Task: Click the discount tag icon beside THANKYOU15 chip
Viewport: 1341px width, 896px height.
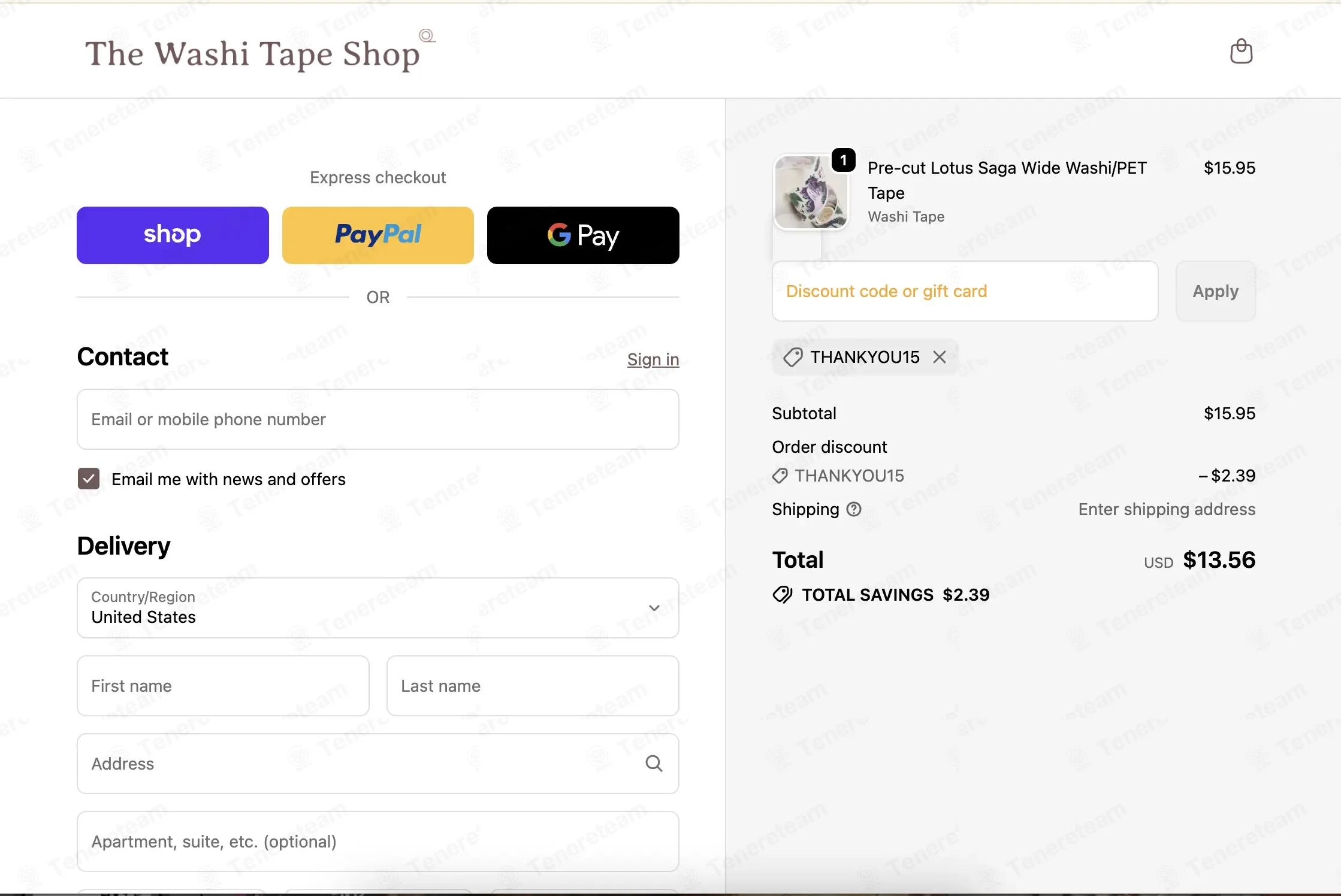Action: (793, 358)
